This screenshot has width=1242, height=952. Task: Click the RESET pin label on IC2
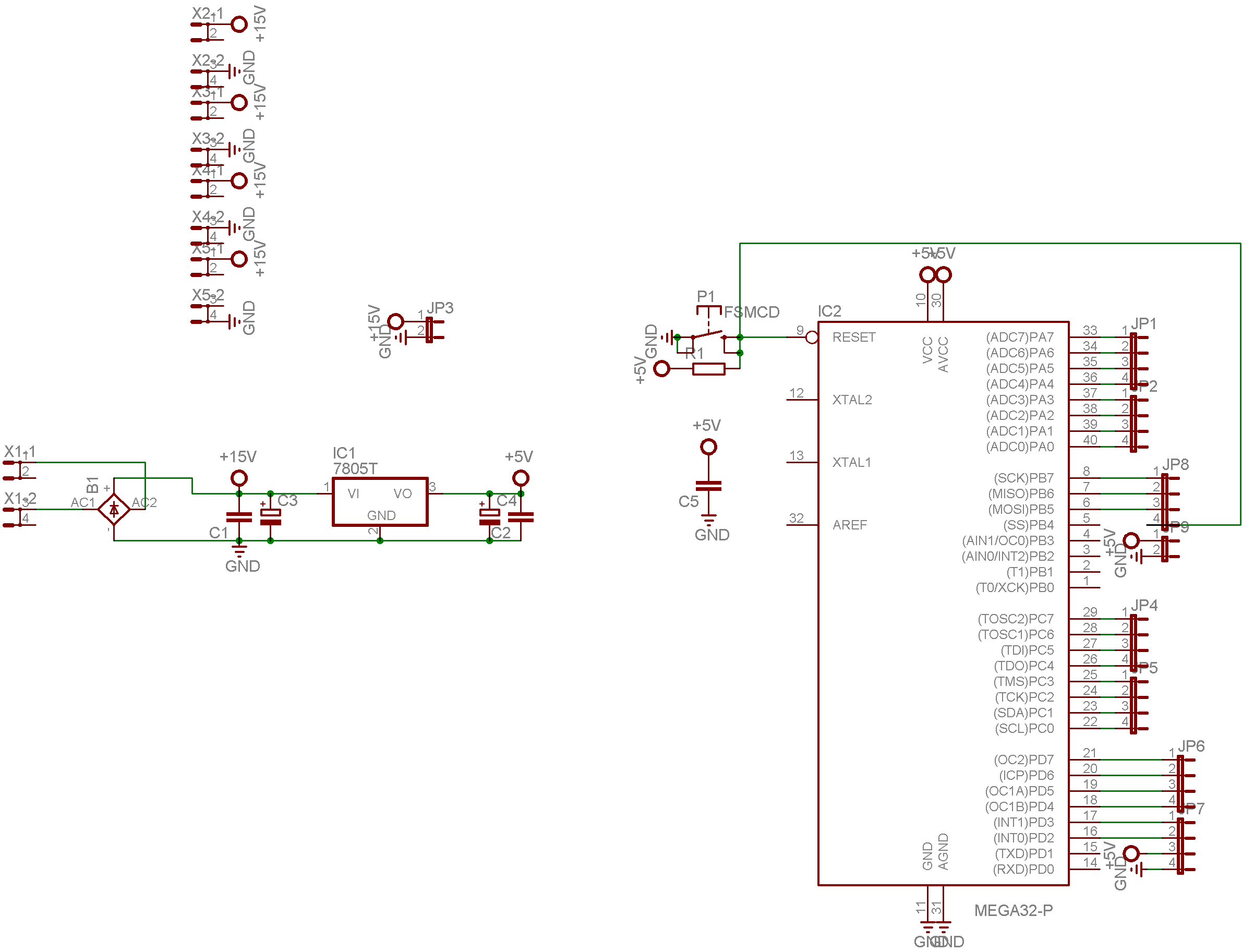click(x=853, y=337)
